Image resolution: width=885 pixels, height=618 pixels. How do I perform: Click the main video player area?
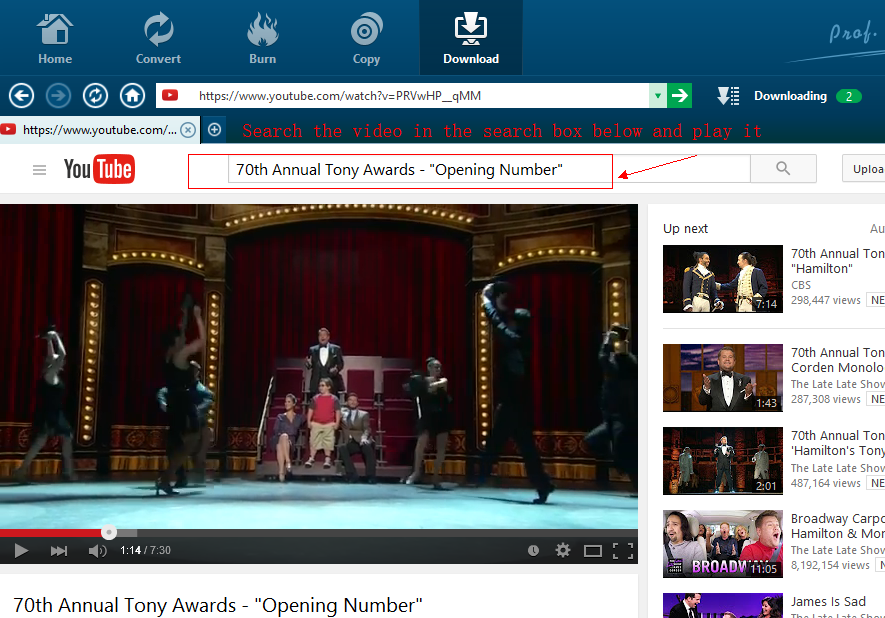319,366
